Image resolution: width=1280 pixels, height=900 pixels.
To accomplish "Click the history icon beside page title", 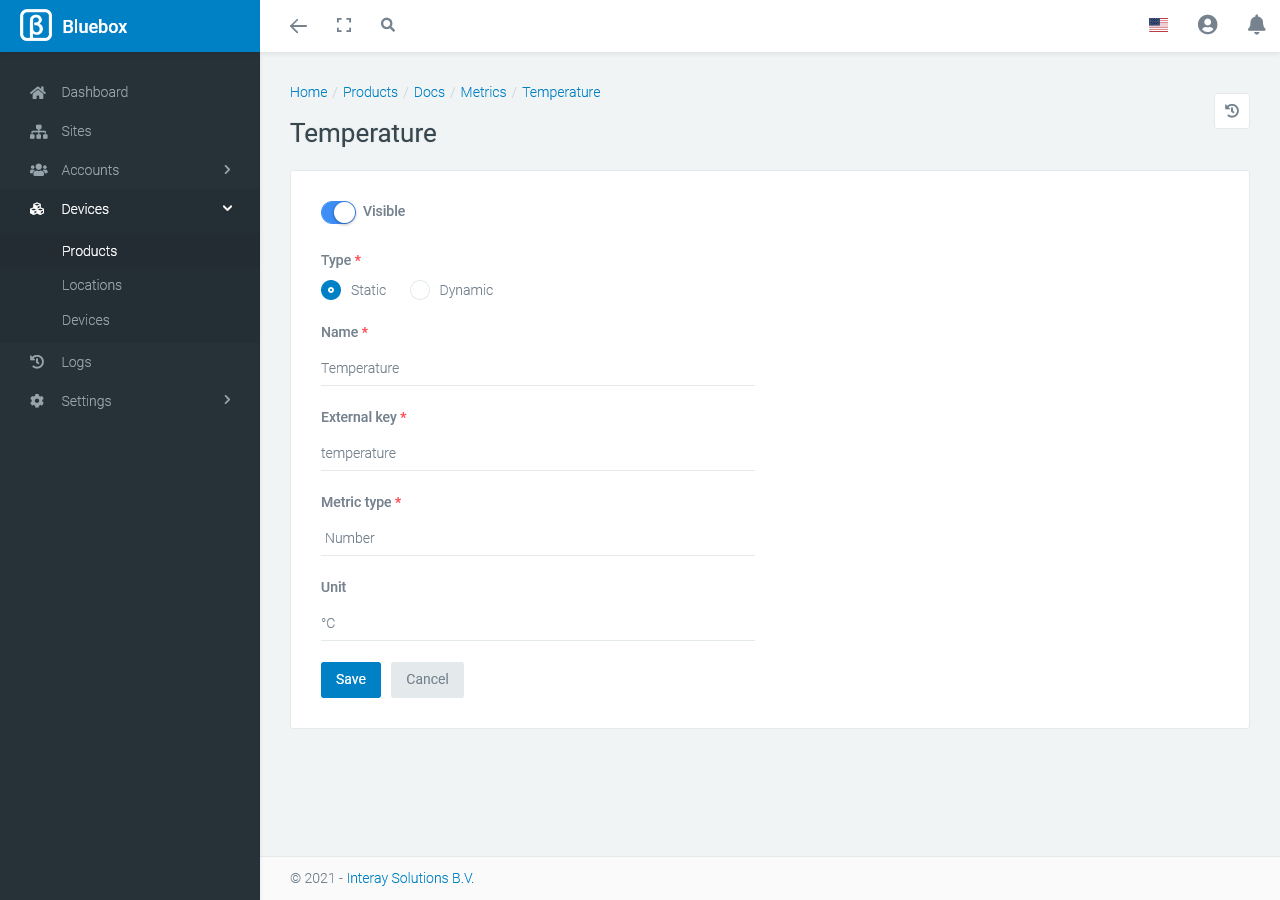I will [x=1231, y=111].
